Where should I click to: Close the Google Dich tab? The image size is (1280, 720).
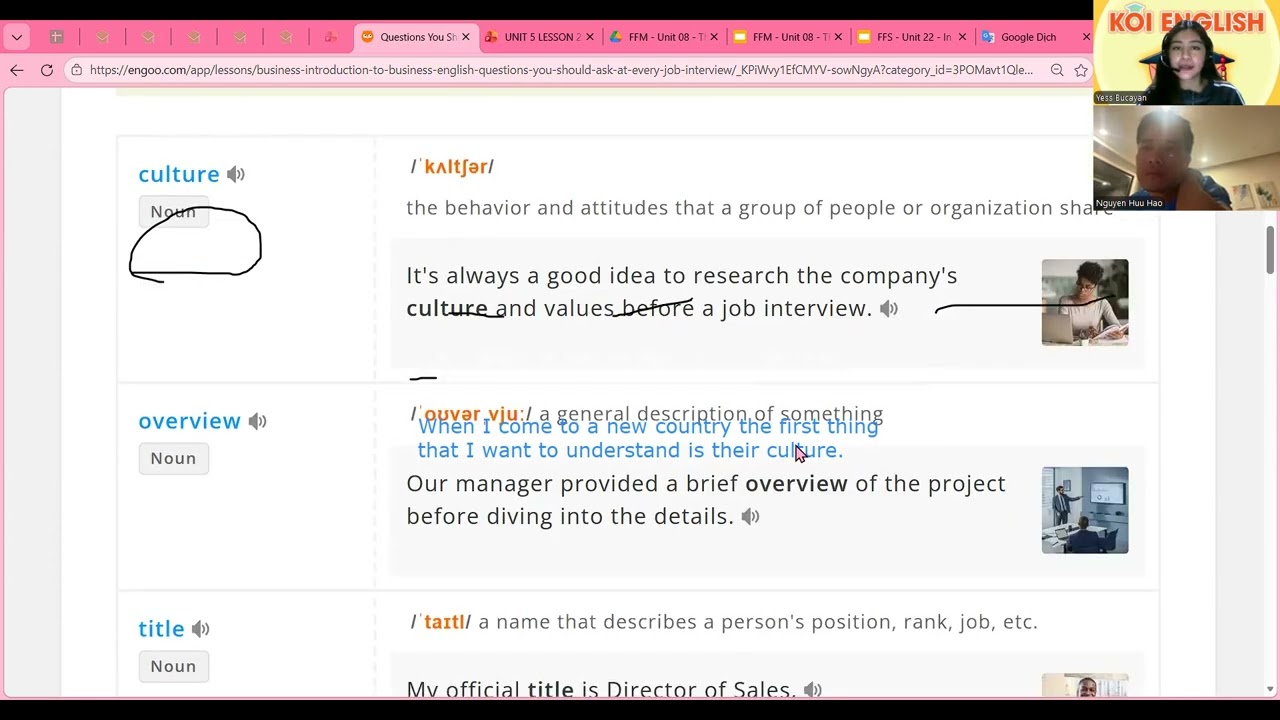[x=1086, y=37]
